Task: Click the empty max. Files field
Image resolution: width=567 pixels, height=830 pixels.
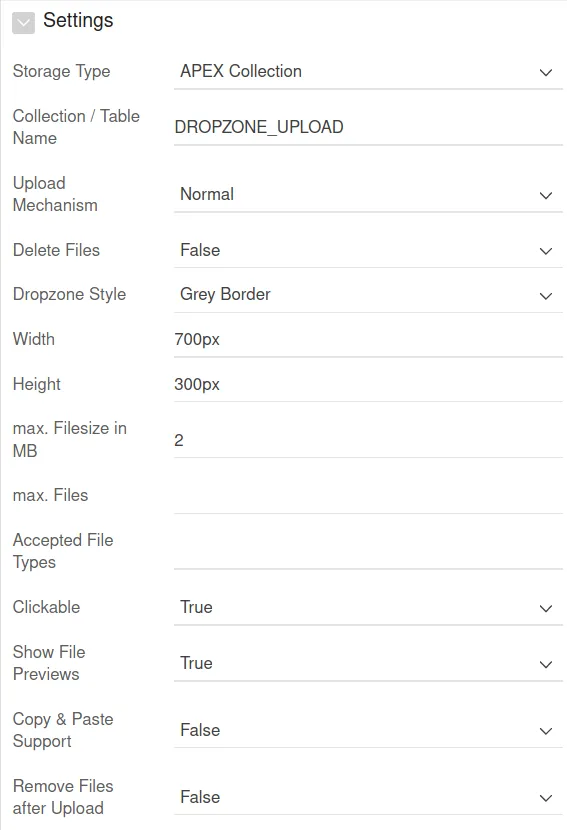Action: pos(368,496)
